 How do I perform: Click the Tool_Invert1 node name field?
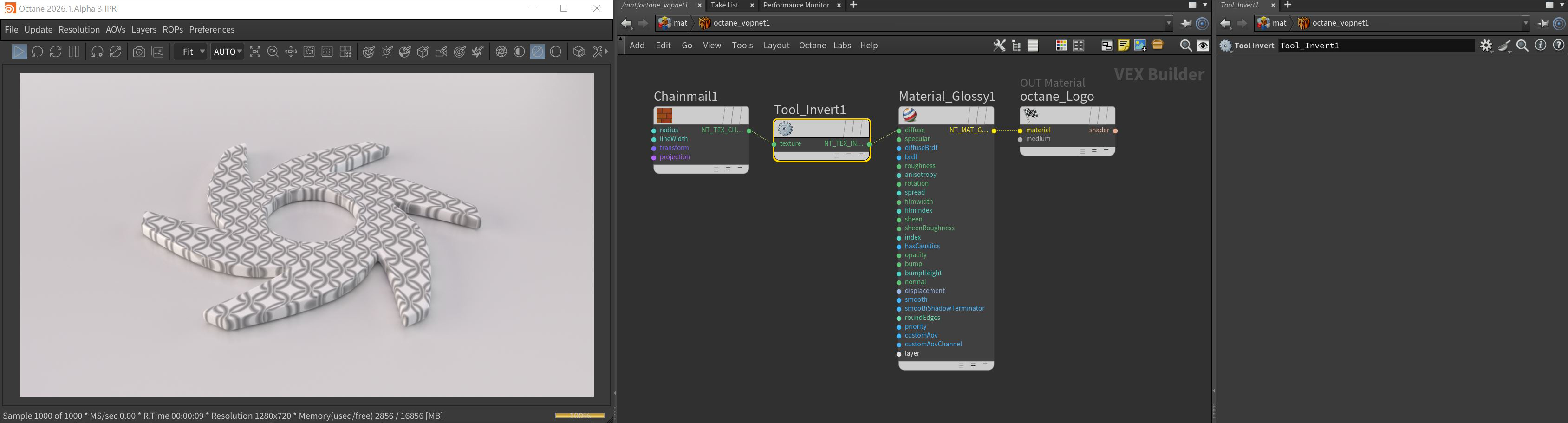point(1375,46)
